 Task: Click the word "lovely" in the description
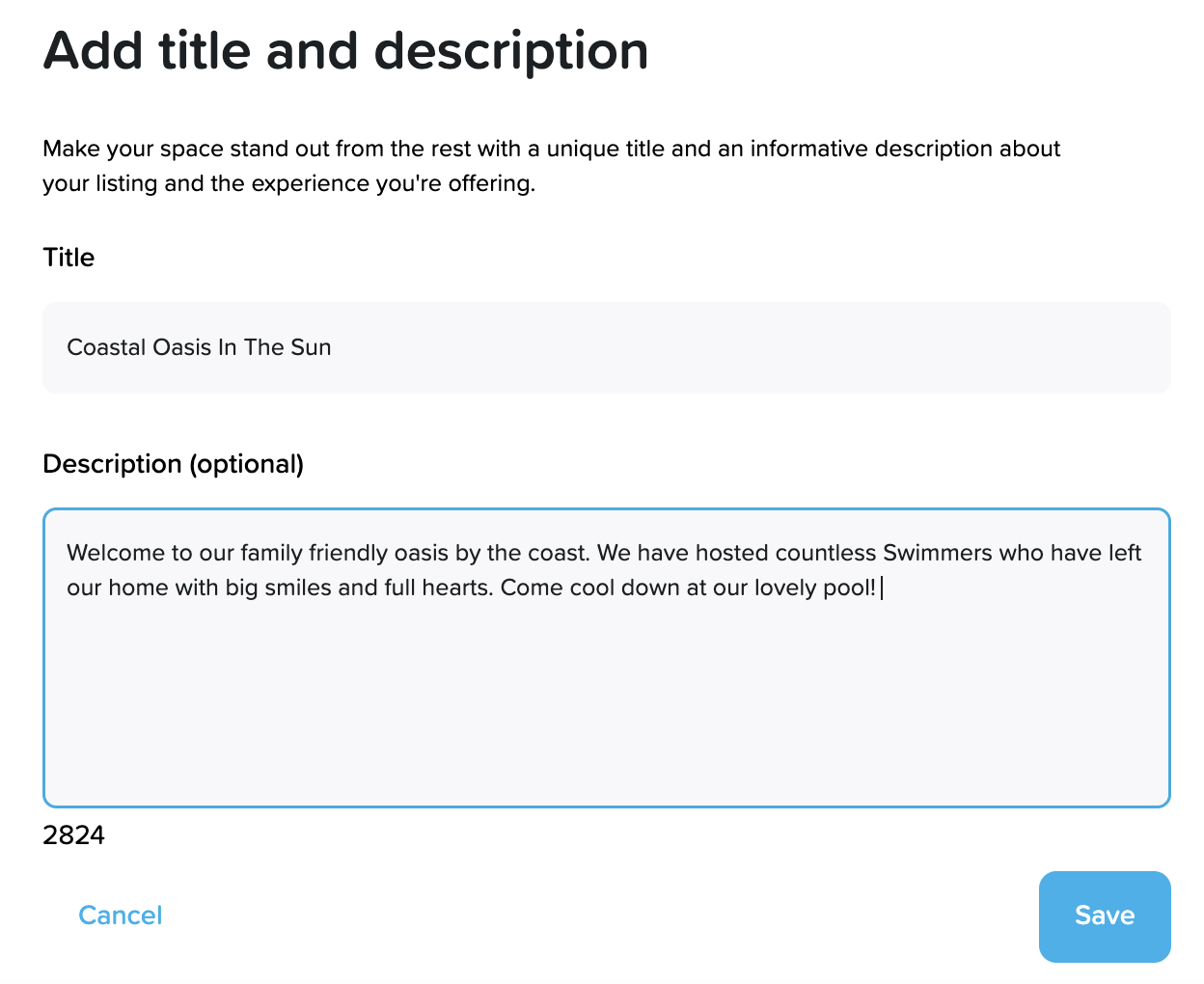point(784,588)
